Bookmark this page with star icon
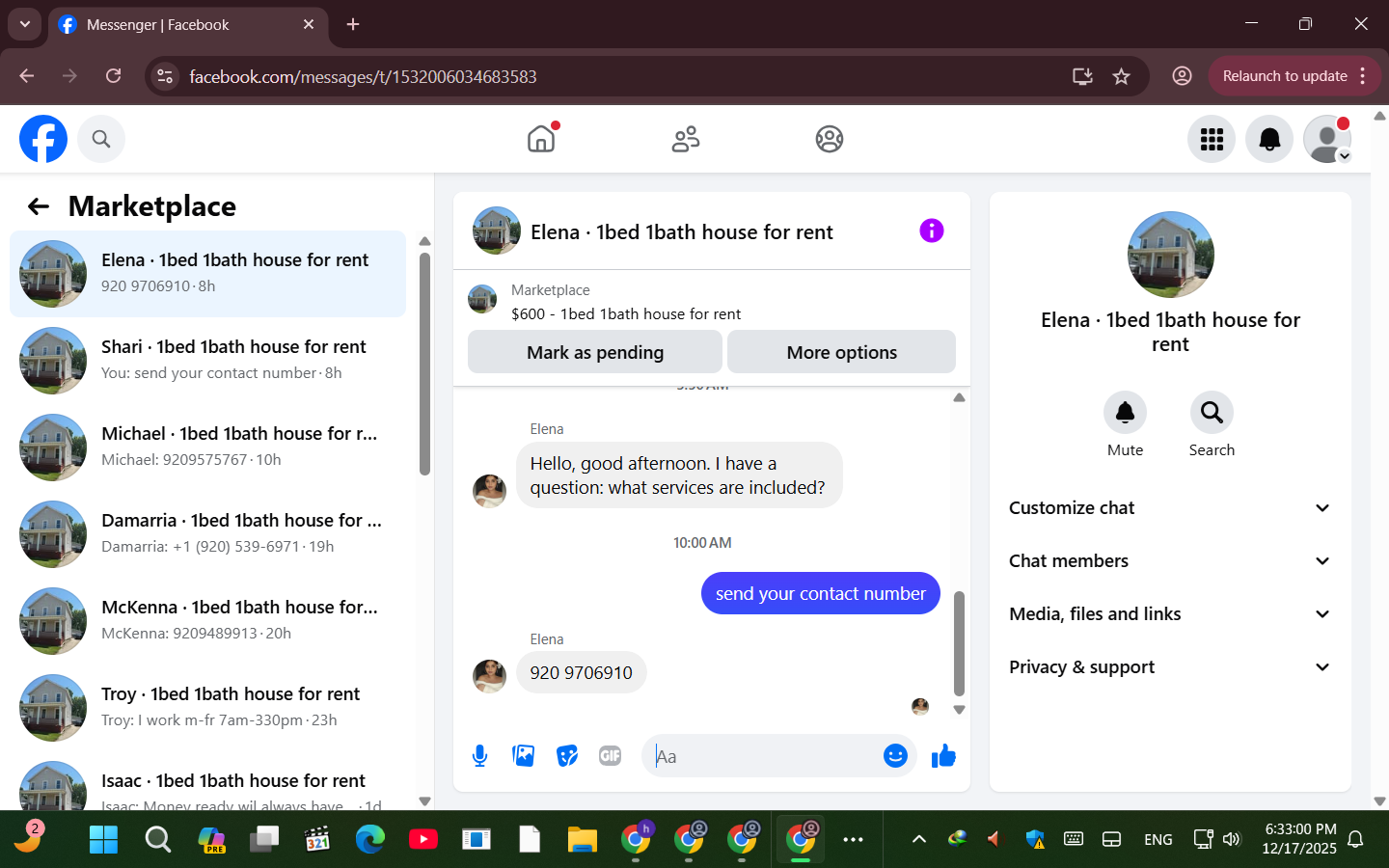The image size is (1389, 868). coord(1121,76)
